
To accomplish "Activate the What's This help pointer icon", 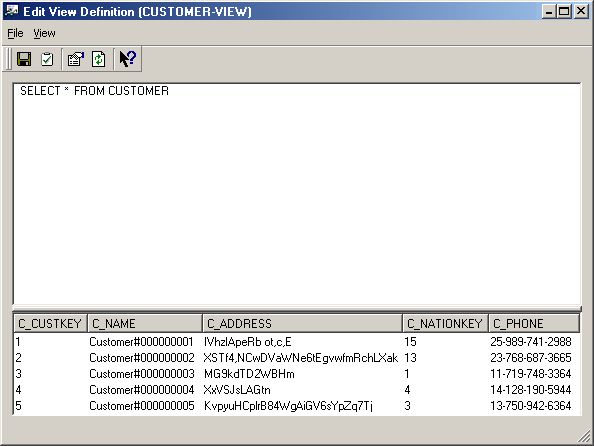I will (x=127, y=59).
